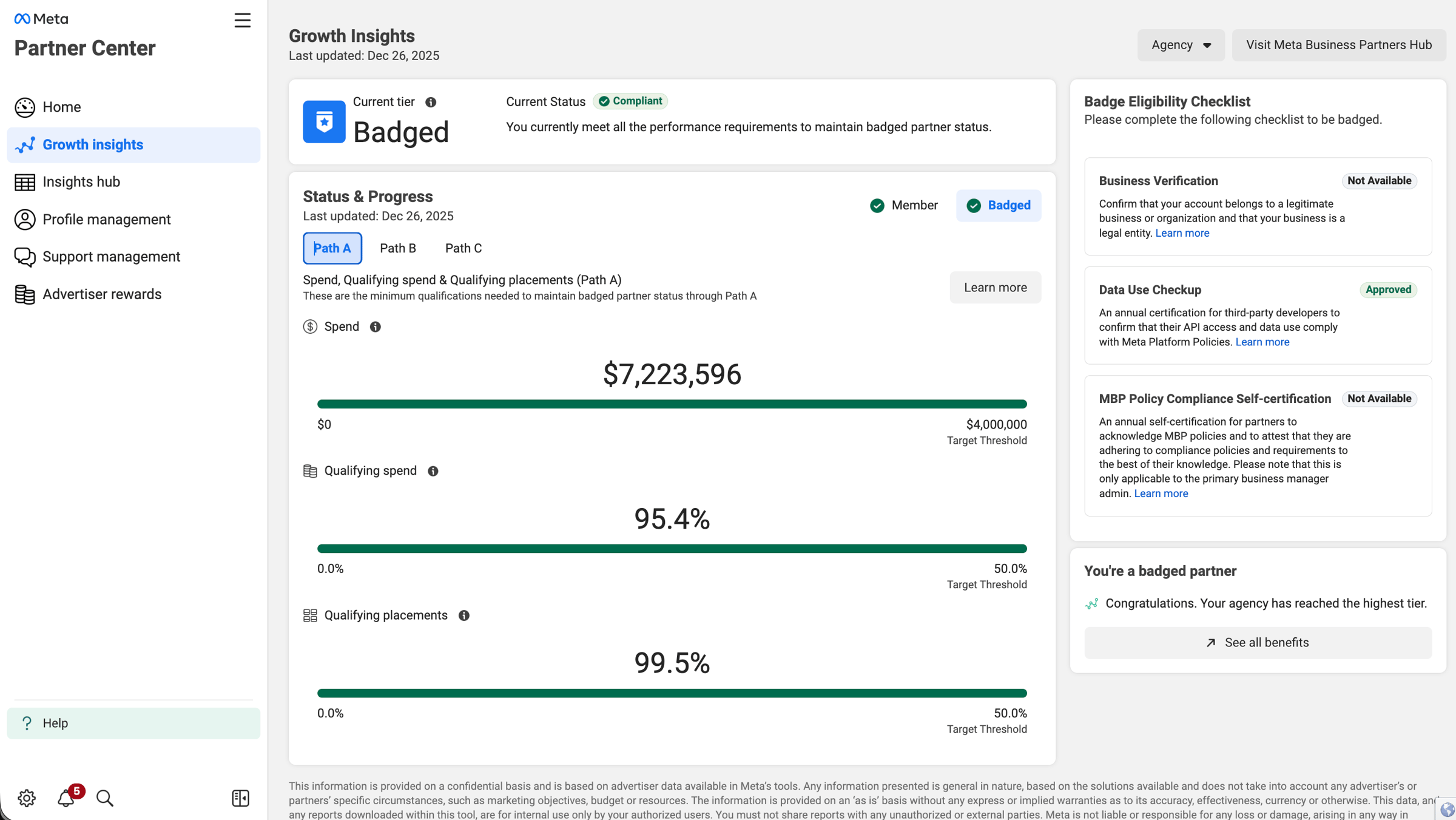Click info icon beside Qualifying spend
1456x820 pixels.
433,471
